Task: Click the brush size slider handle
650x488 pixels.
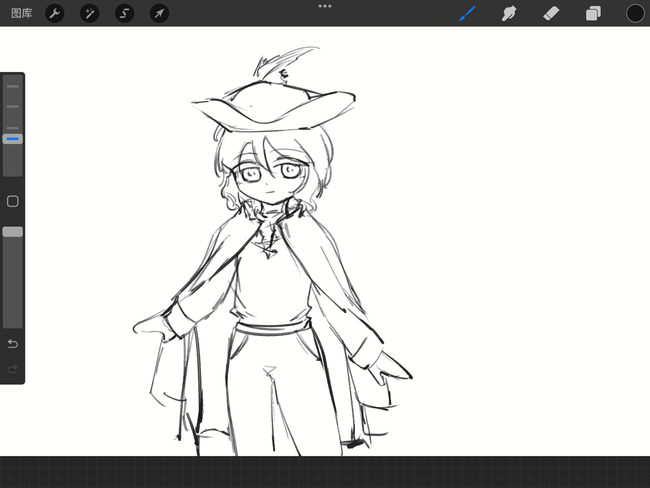Action: (x=12, y=139)
